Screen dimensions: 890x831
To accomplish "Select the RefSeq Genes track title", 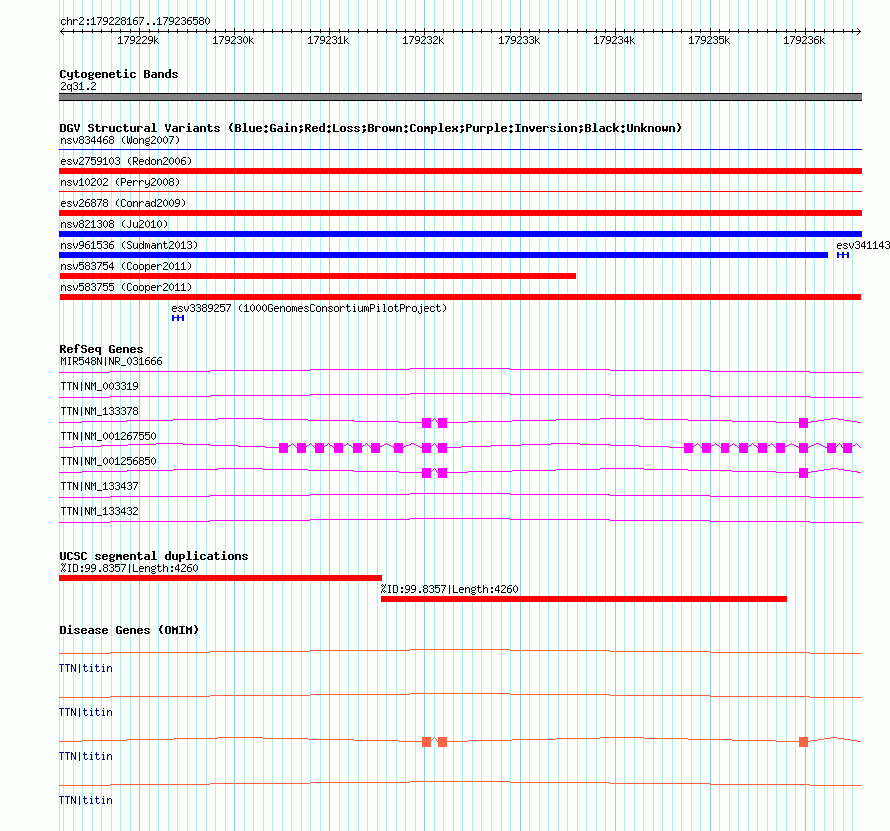I will (101, 349).
